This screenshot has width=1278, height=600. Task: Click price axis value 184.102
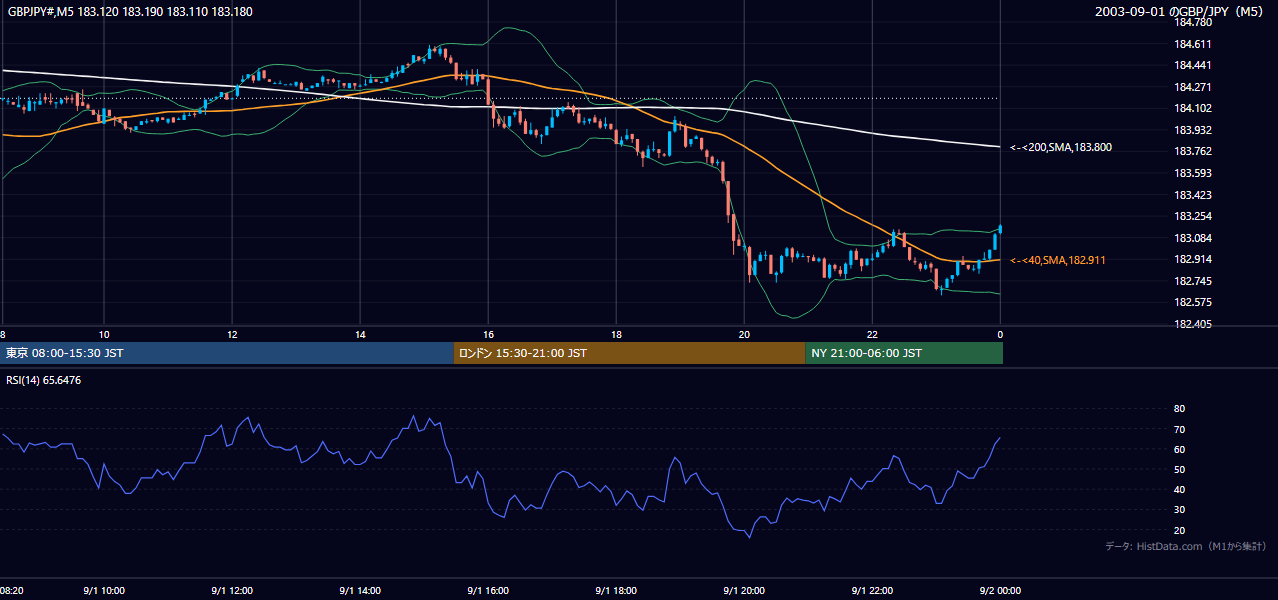[1192, 109]
